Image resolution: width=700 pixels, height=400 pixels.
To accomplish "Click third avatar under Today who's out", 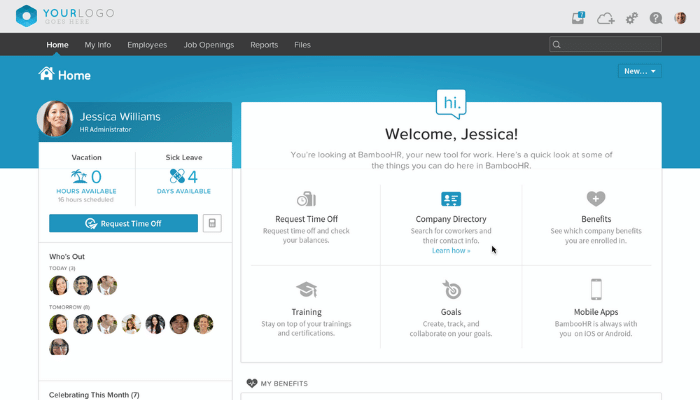I will point(107,285).
